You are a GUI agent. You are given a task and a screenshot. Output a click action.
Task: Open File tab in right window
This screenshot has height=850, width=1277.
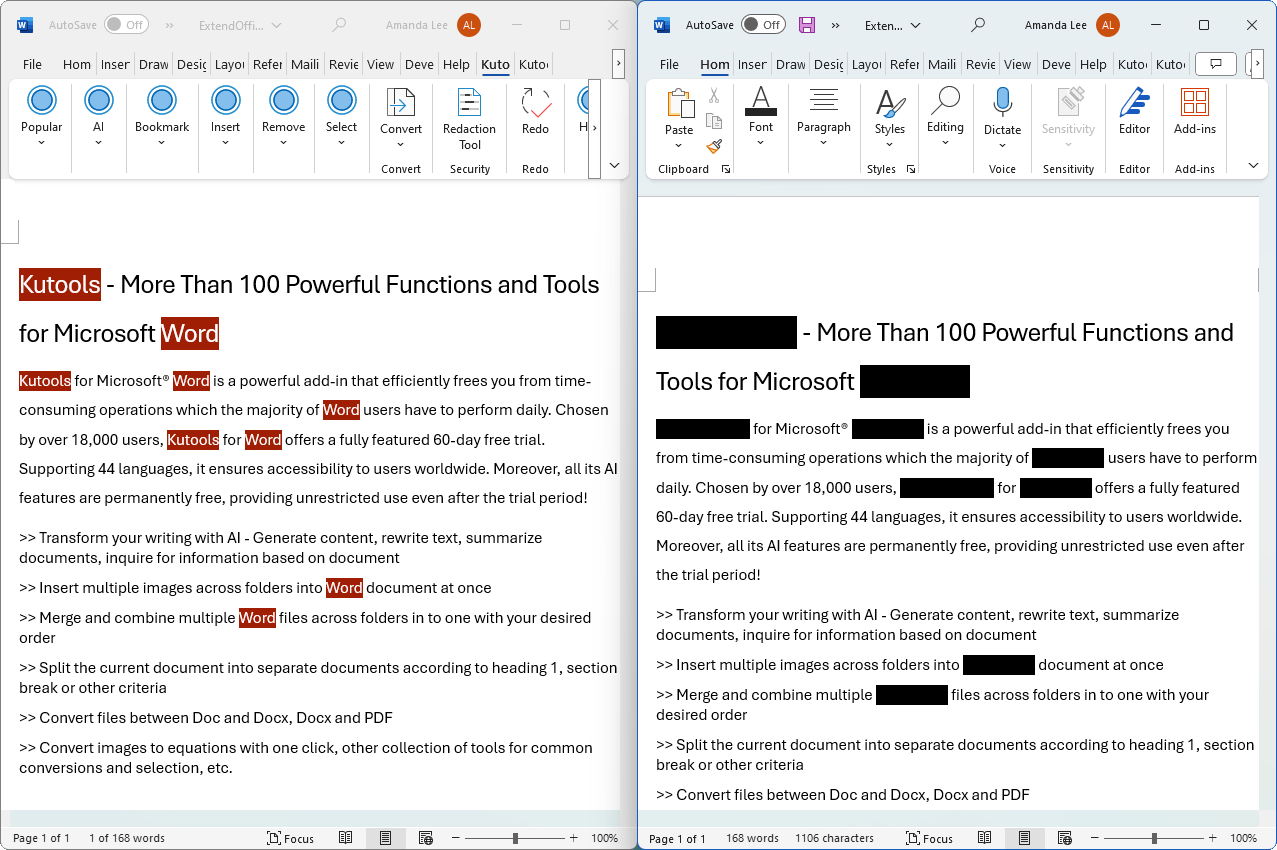point(669,64)
